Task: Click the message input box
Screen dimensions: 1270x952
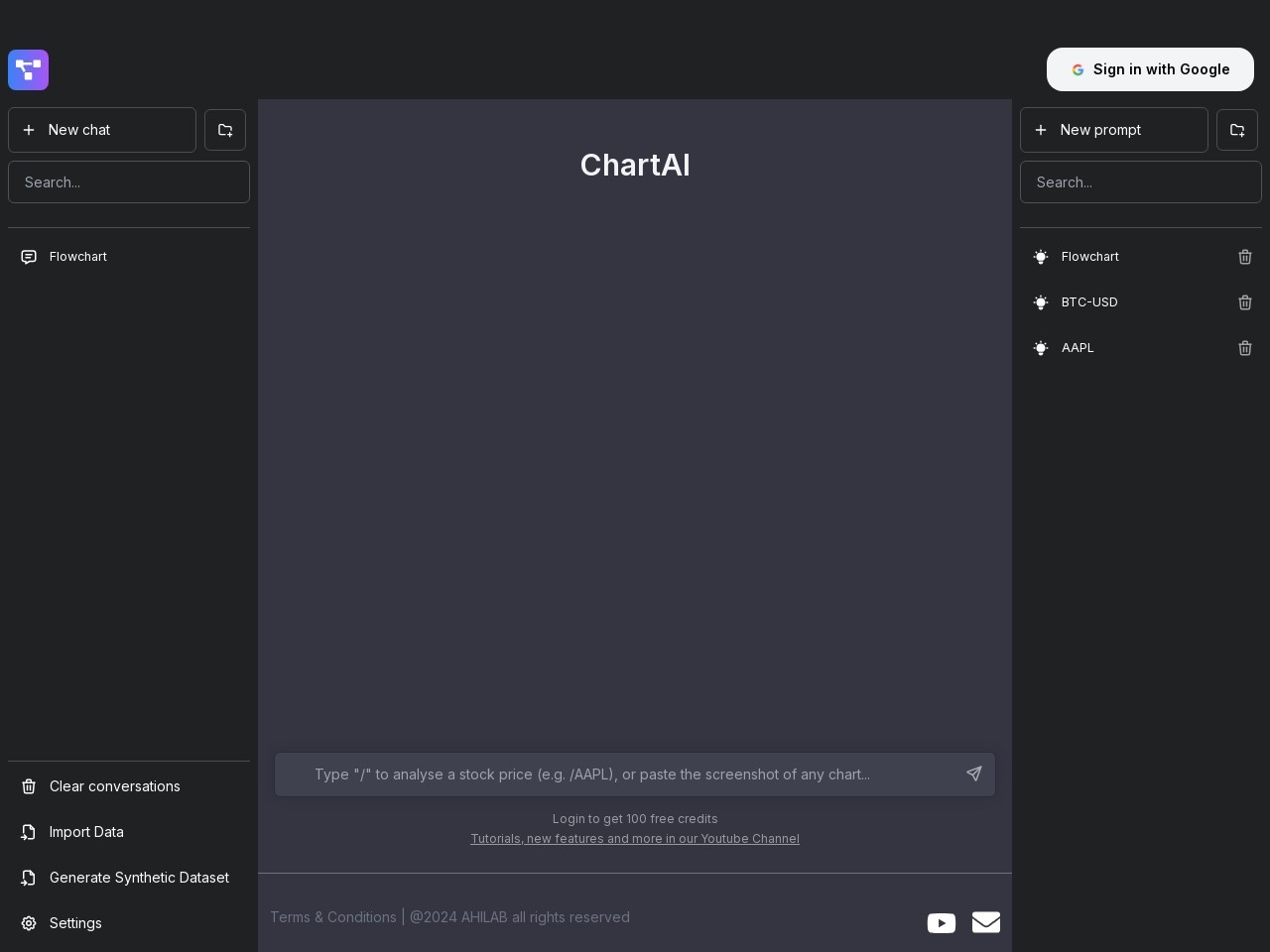Action: (635, 774)
